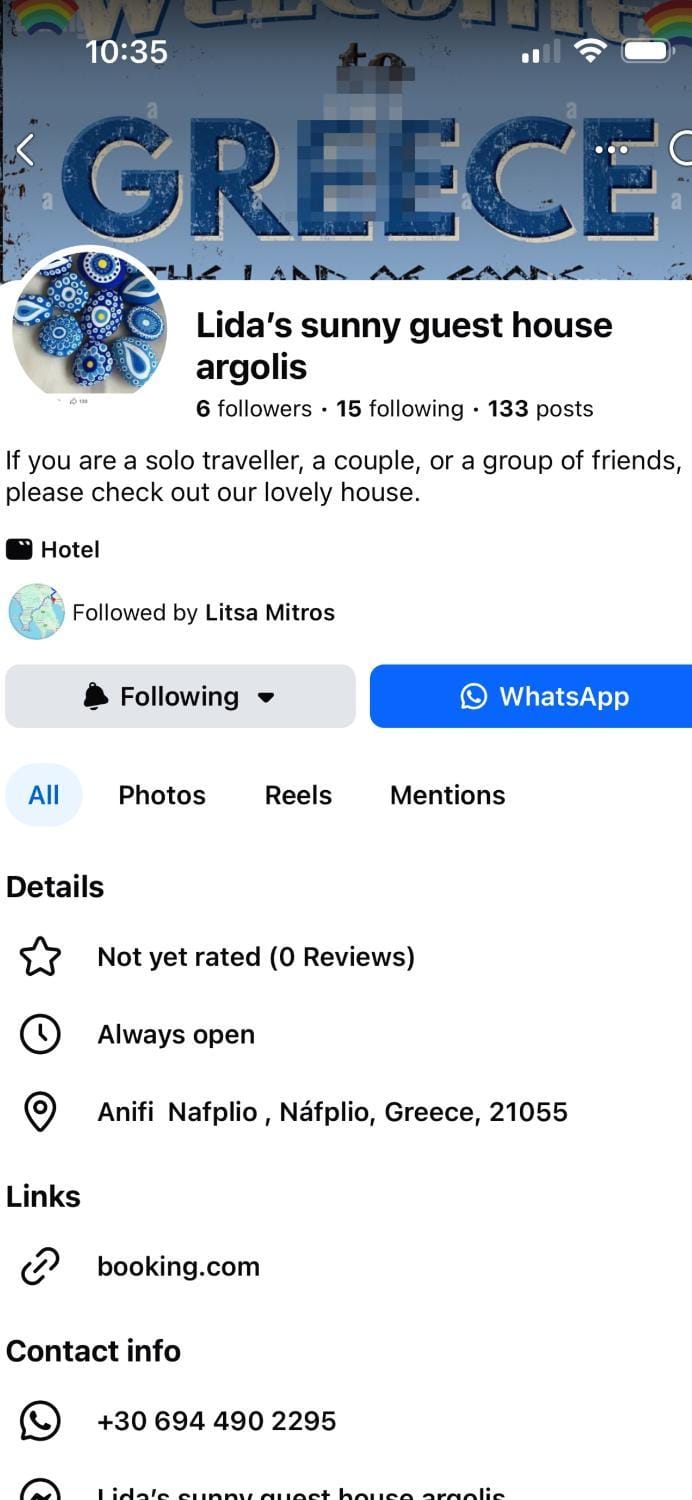Tap the search icon on cover

coord(682,149)
